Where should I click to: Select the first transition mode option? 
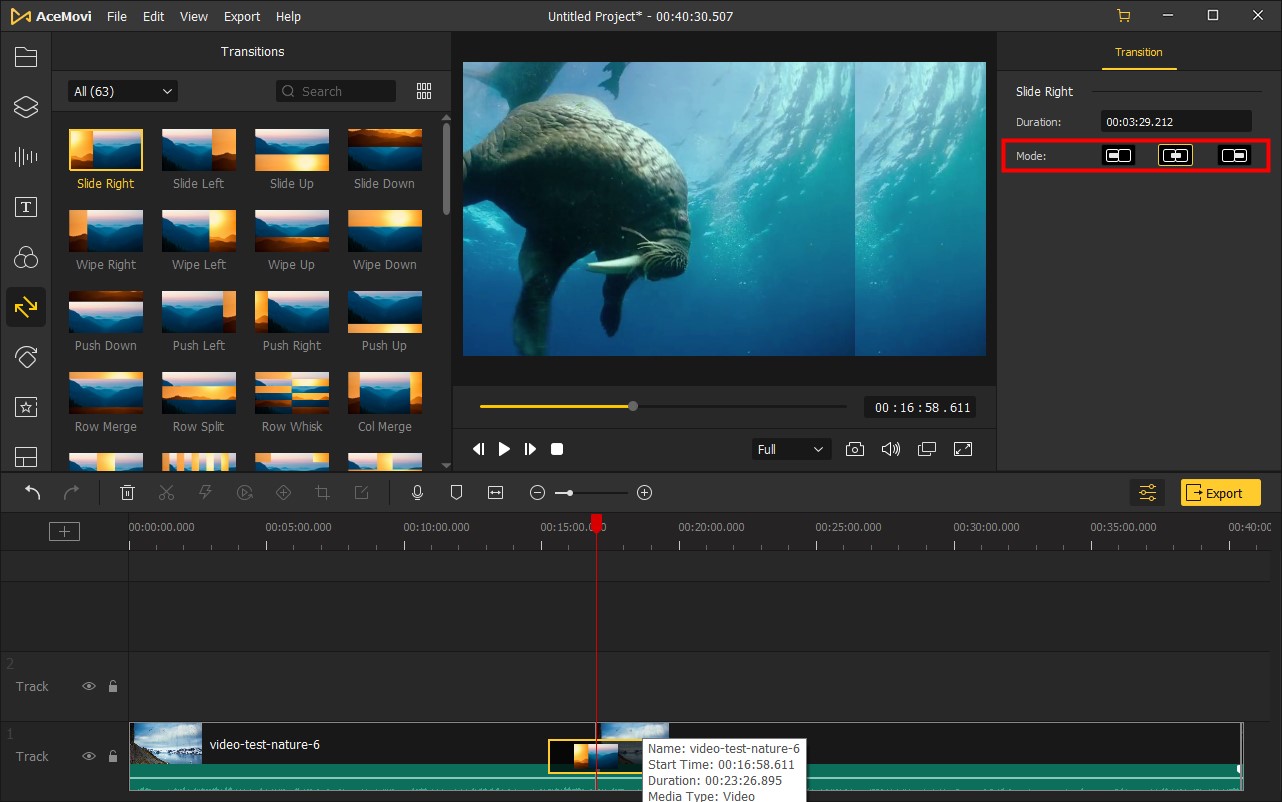click(x=1118, y=156)
